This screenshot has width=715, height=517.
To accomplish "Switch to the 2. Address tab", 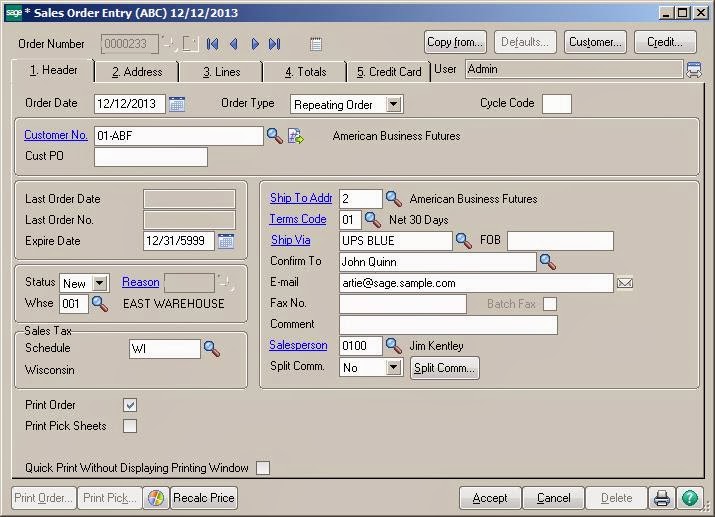I will (x=137, y=72).
